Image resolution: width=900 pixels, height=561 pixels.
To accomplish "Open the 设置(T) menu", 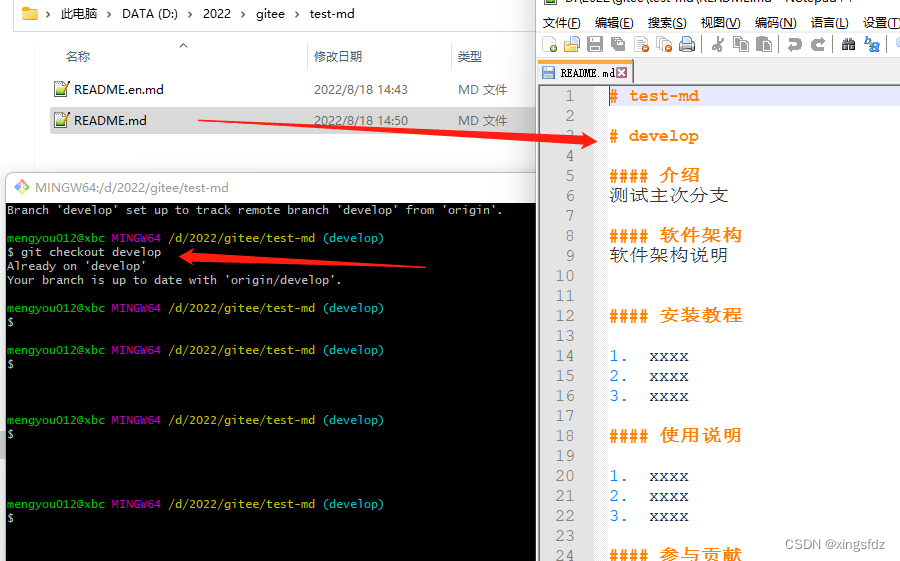I will 881,22.
